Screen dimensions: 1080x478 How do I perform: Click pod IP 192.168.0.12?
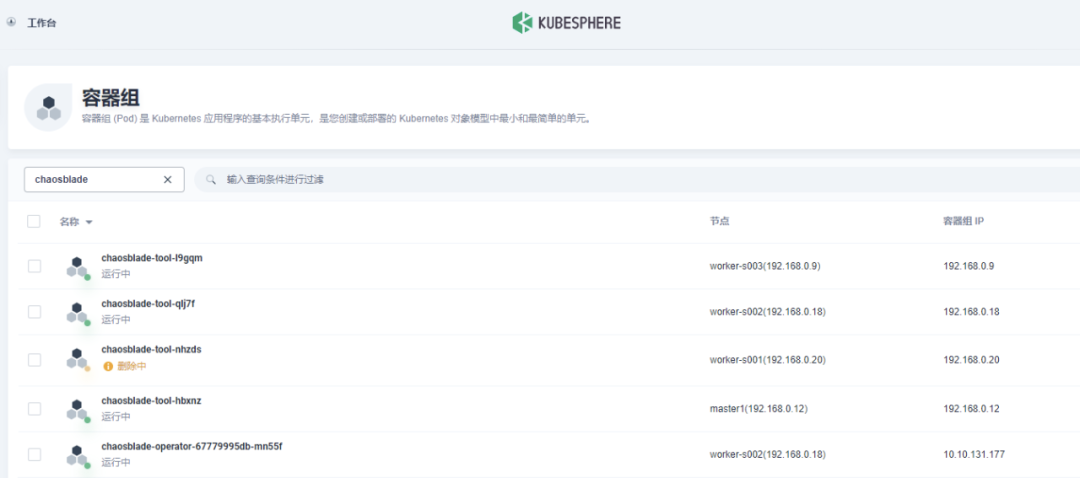[971, 408]
